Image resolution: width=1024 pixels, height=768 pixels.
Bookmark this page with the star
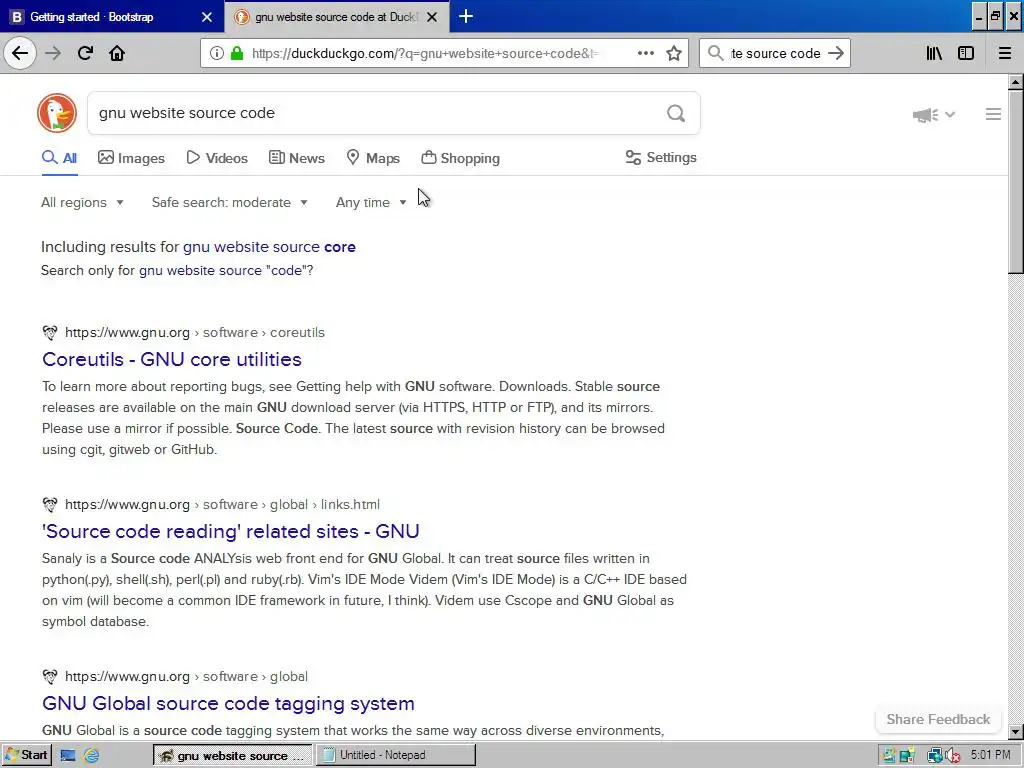pyautogui.click(x=674, y=53)
